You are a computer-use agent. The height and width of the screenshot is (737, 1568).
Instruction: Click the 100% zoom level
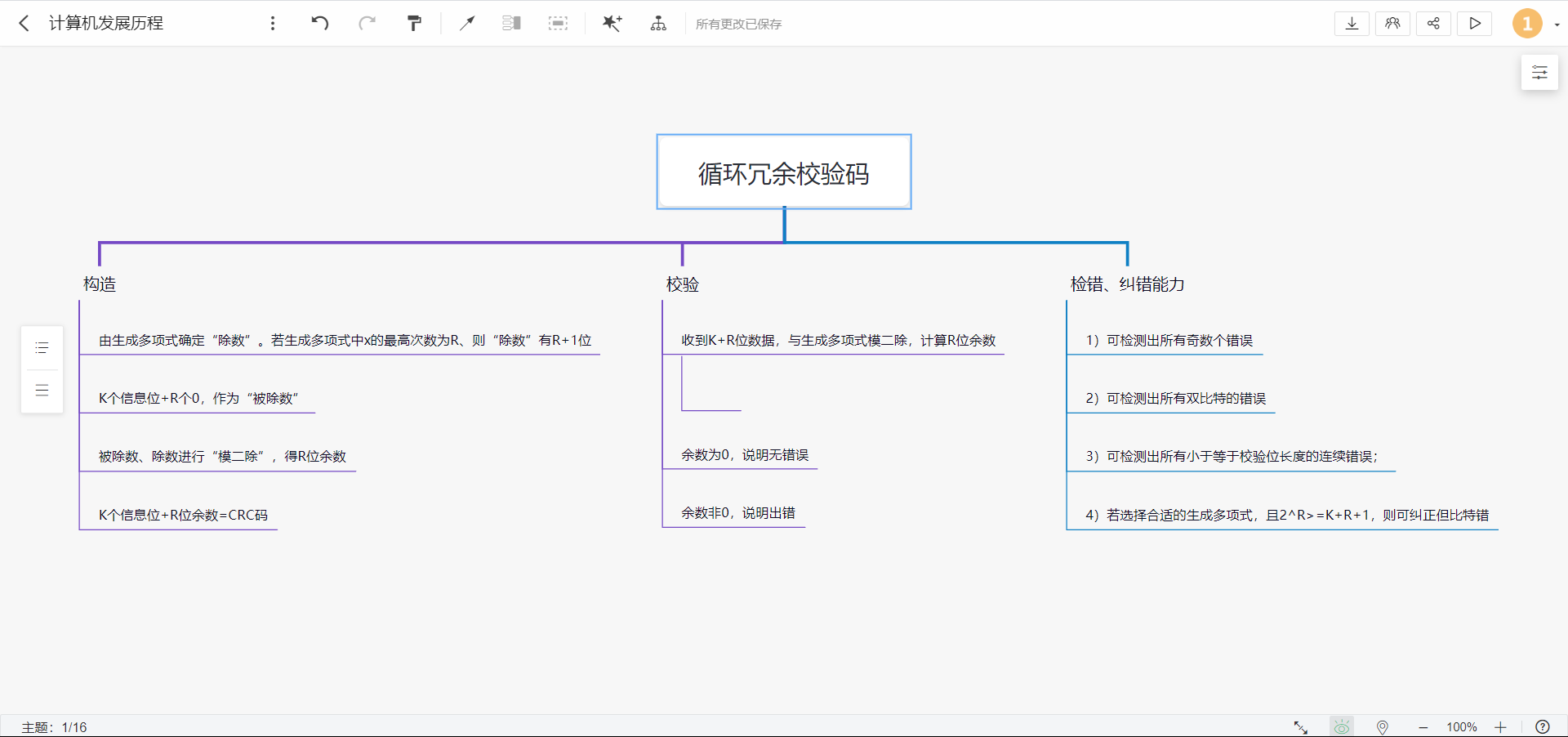point(1462,727)
